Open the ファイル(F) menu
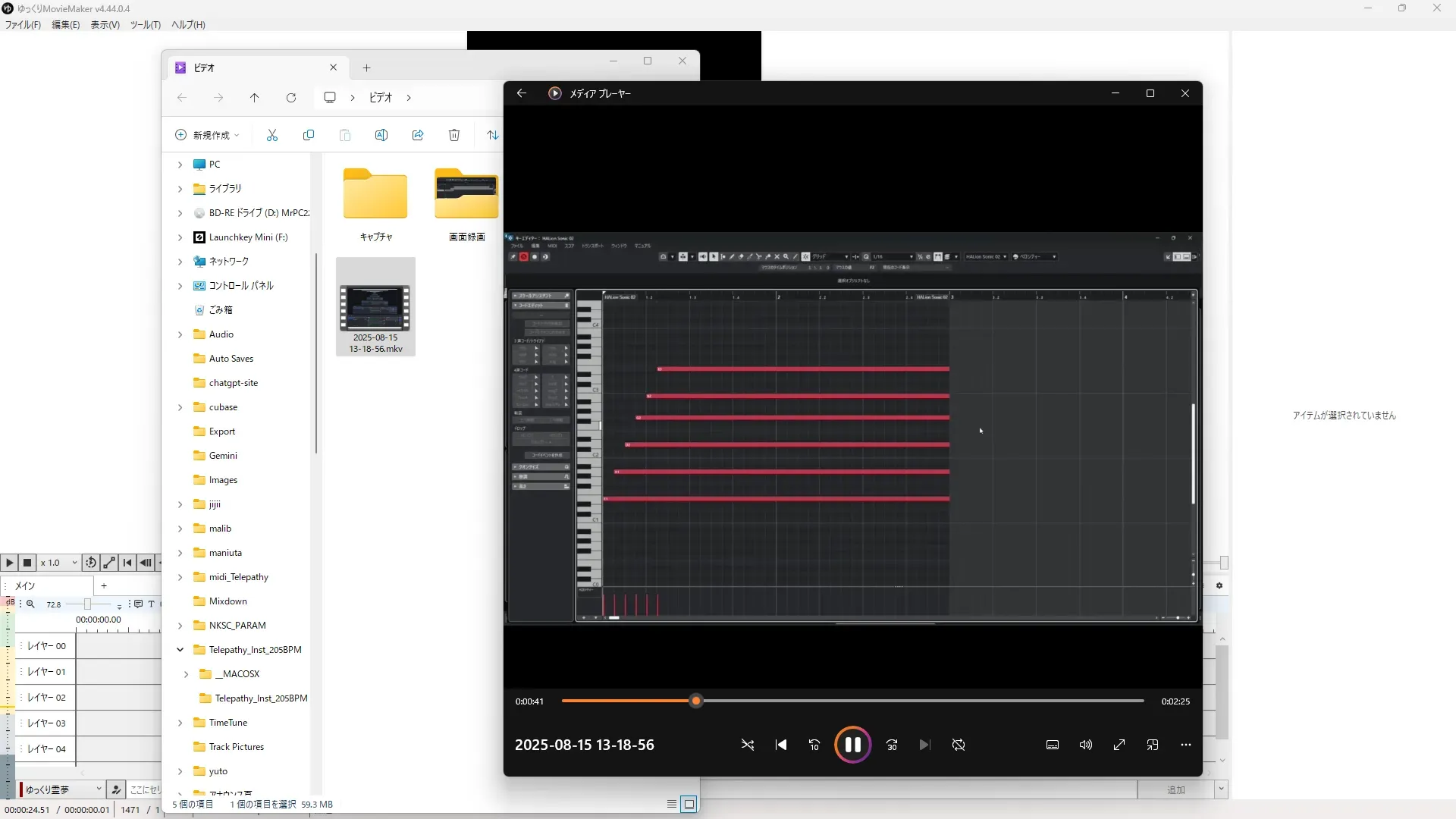Viewport: 1456px width, 819px height. [23, 24]
